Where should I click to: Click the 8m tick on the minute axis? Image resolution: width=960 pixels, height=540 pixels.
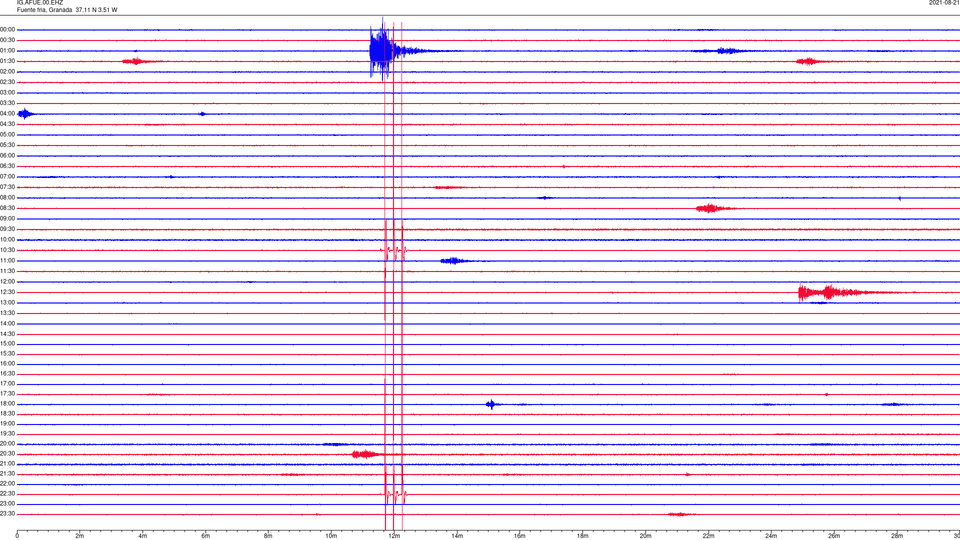(x=268, y=536)
